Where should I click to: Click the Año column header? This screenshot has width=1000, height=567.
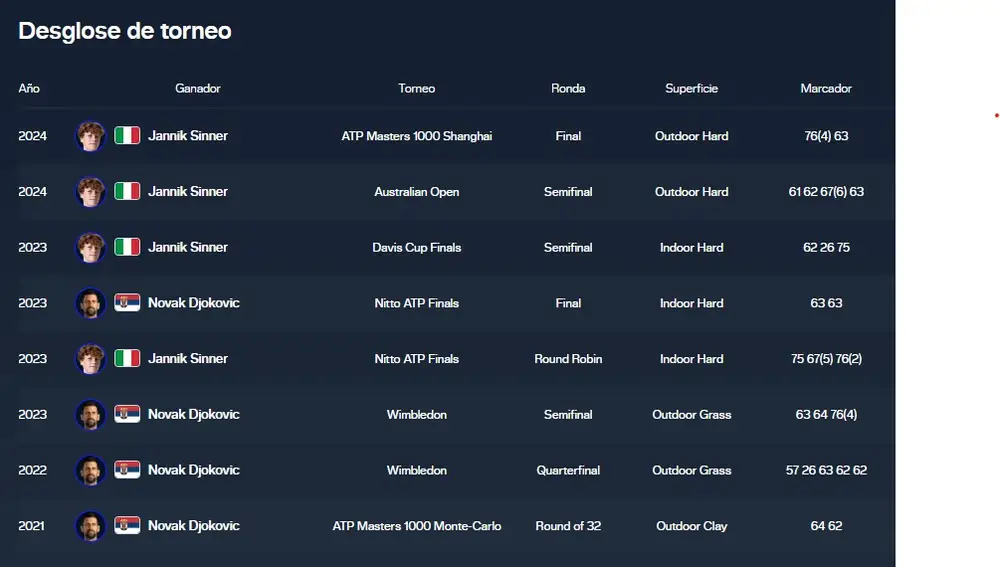coord(29,88)
